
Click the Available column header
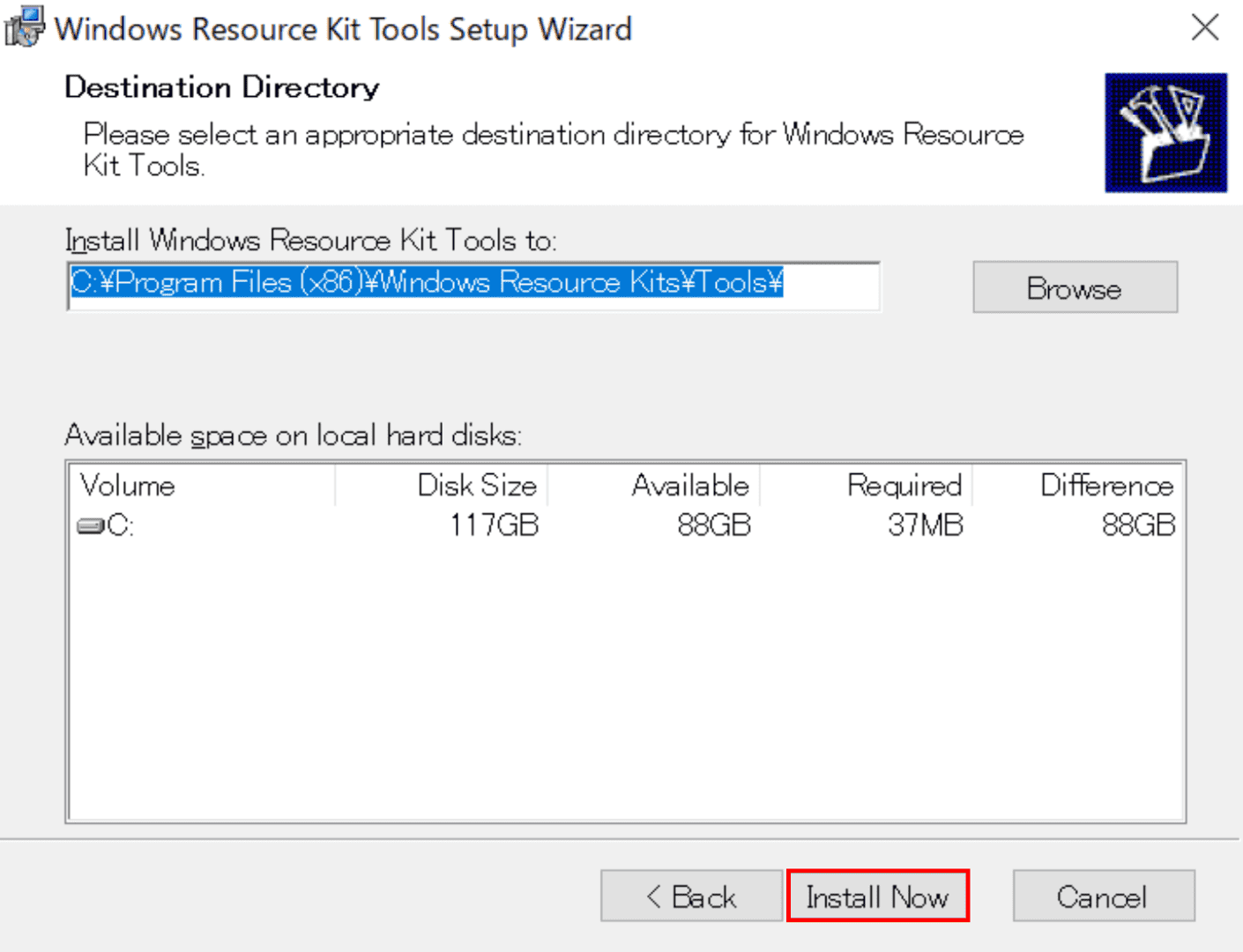pos(654,486)
